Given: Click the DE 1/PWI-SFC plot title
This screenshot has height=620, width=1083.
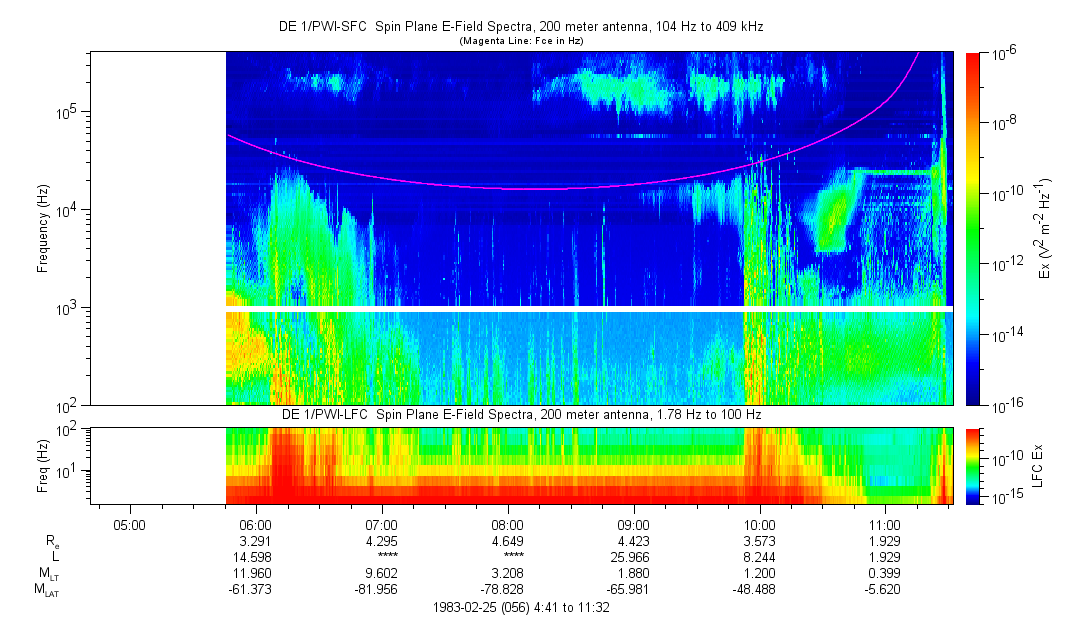Looking at the screenshot, I should (520, 28).
